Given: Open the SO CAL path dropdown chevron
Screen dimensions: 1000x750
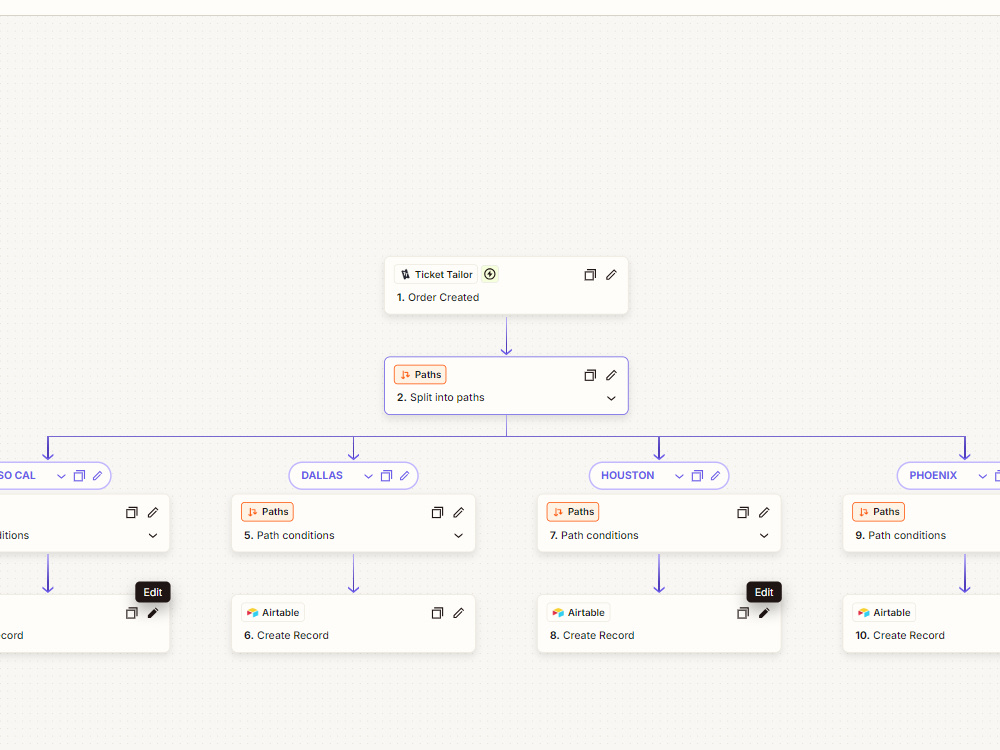Looking at the screenshot, I should click(x=61, y=476).
